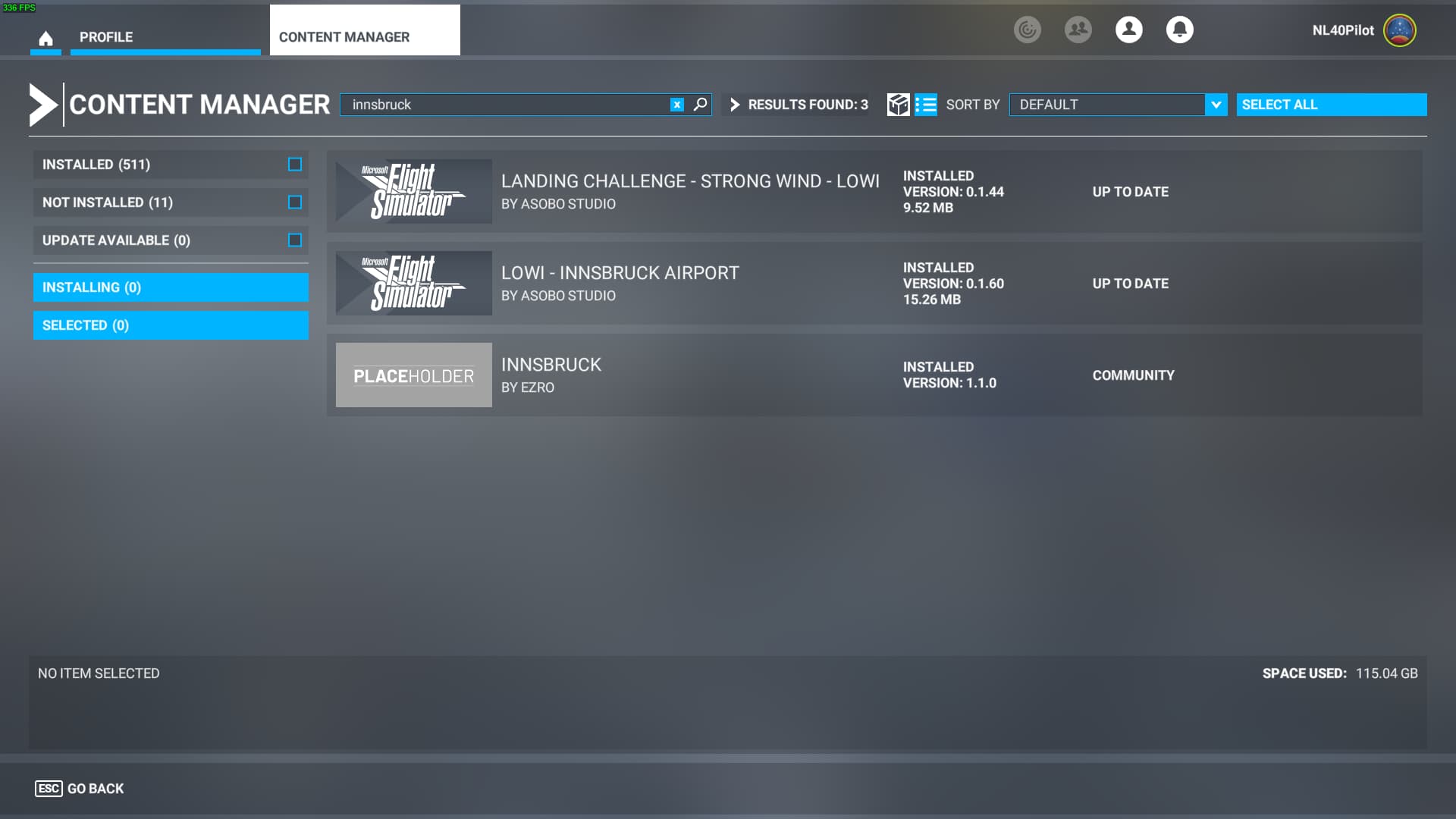Click the Content Manager heading arrow logo
This screenshot has width=1456, height=819.
coord(43,105)
